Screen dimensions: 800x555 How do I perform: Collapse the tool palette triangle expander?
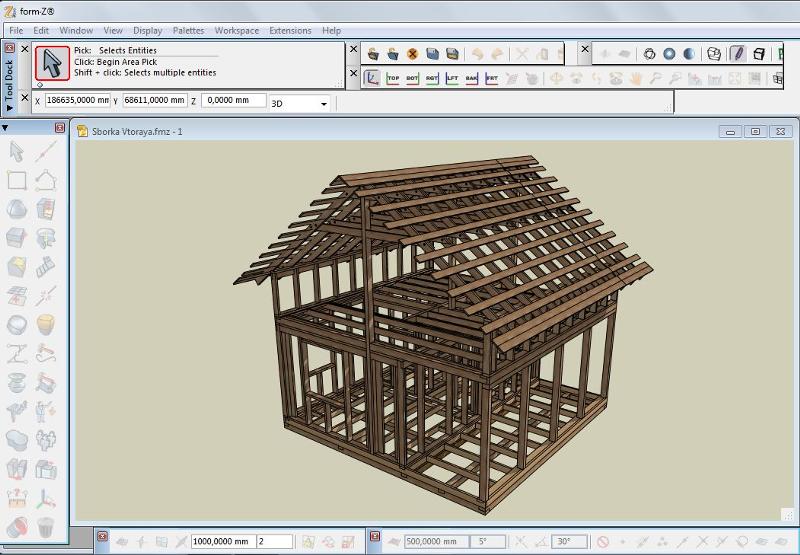tap(6, 128)
